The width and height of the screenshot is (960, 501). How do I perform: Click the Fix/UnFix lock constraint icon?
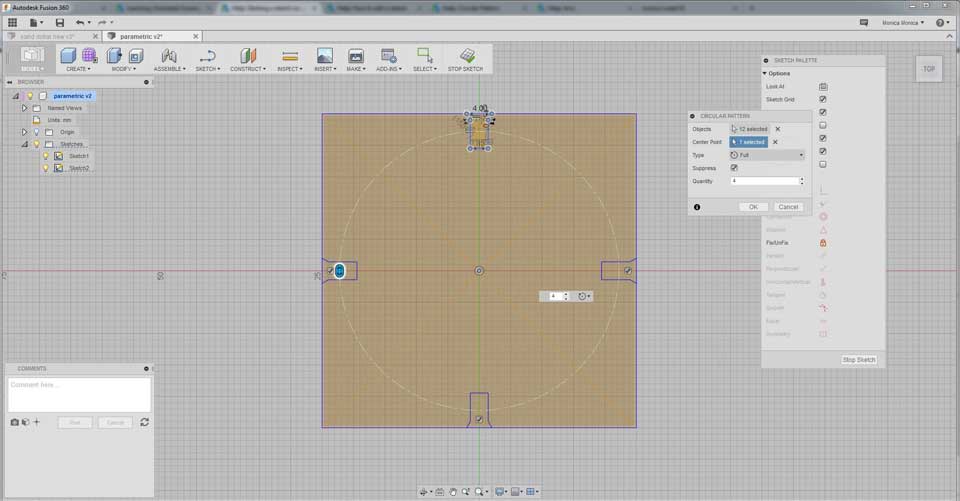click(x=823, y=243)
